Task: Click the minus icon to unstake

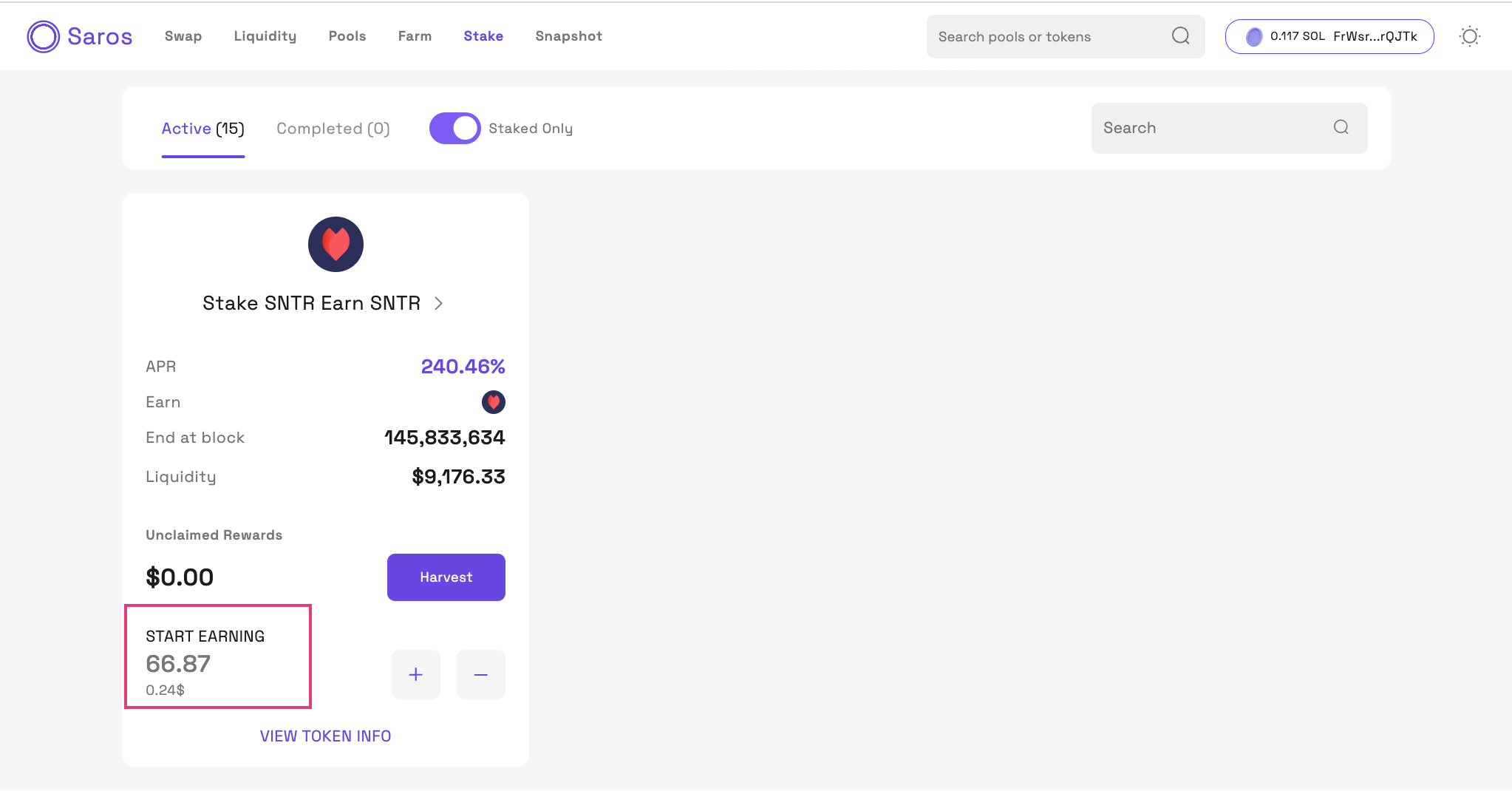Action: 481,674
